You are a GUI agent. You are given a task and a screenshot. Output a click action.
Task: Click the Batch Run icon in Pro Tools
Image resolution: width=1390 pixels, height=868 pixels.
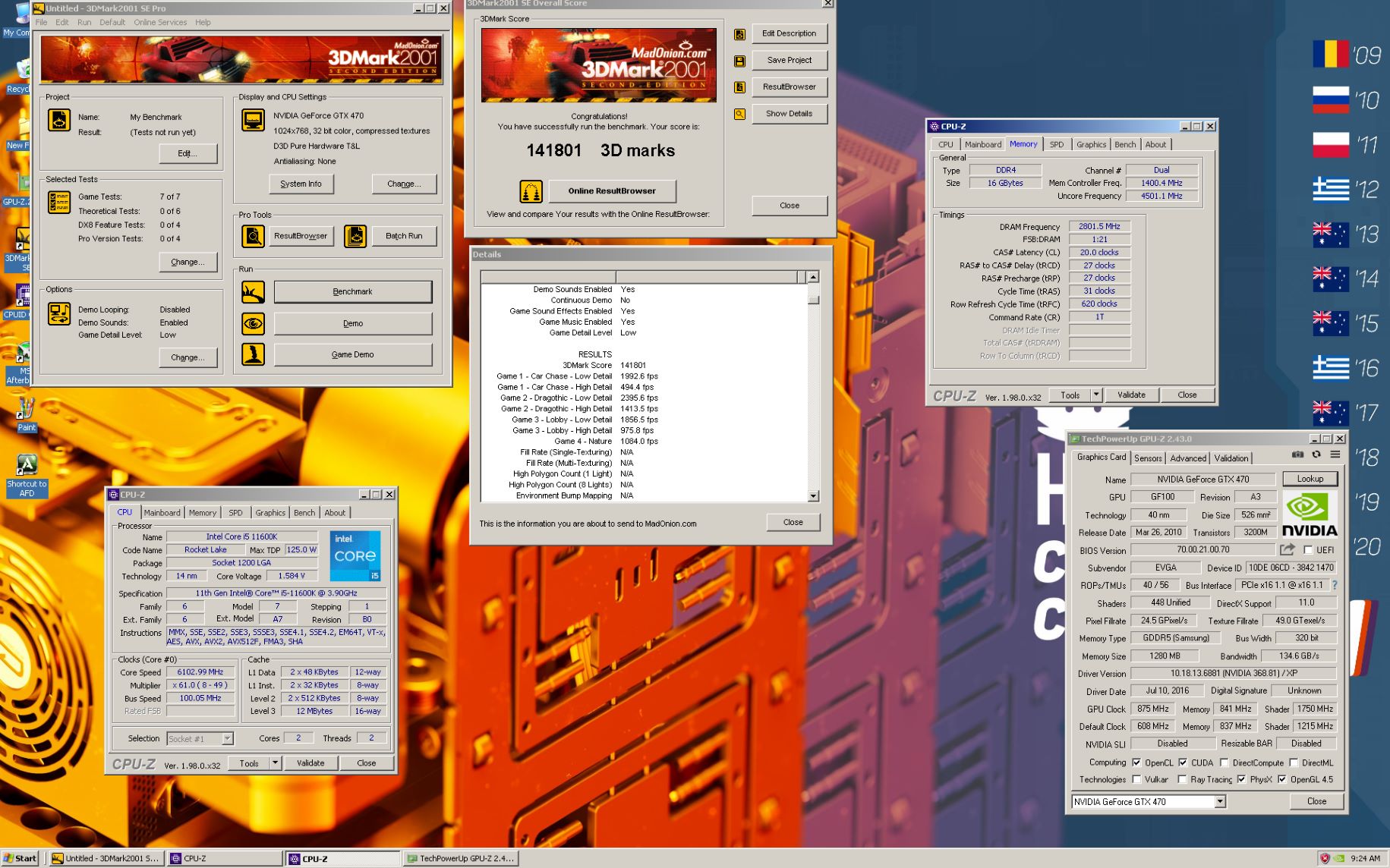(x=355, y=236)
